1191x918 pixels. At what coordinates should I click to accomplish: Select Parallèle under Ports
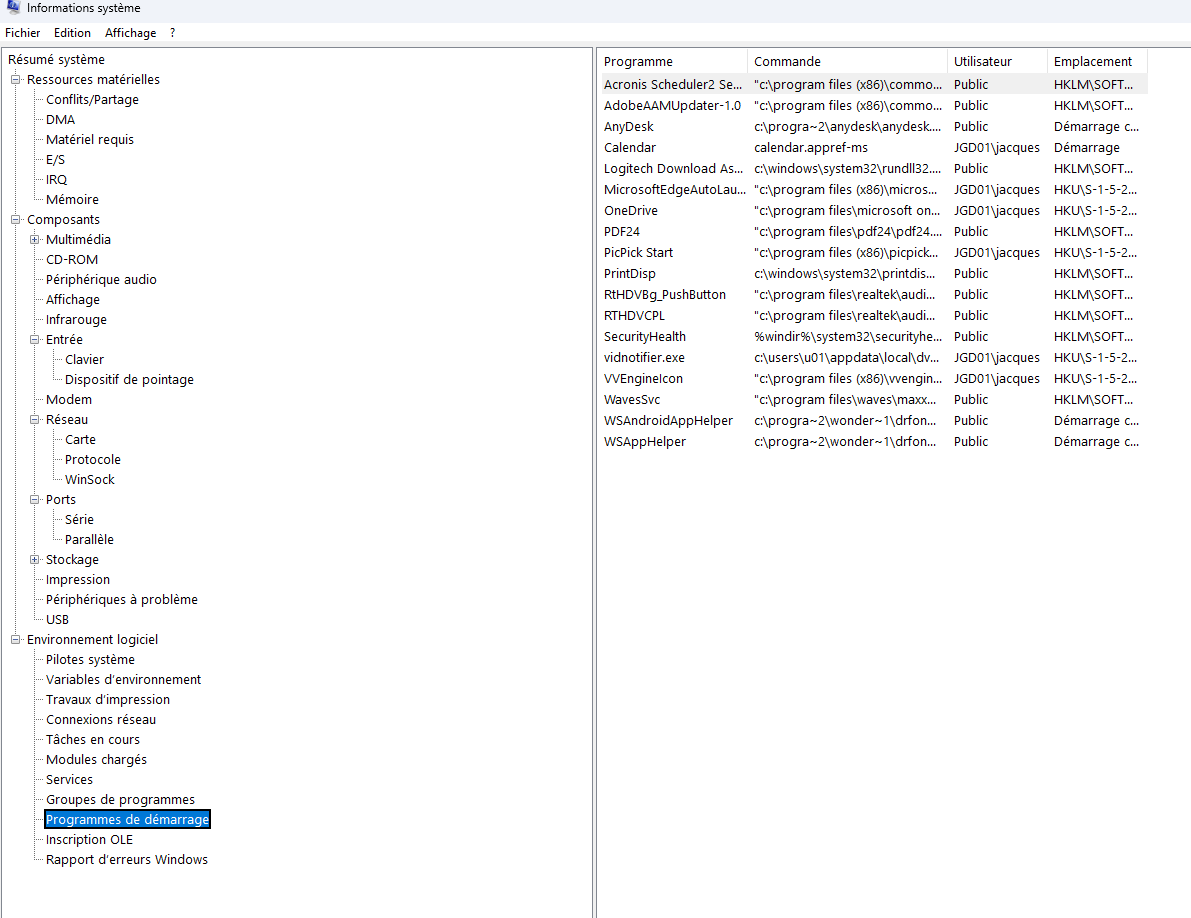pyautogui.click(x=89, y=539)
